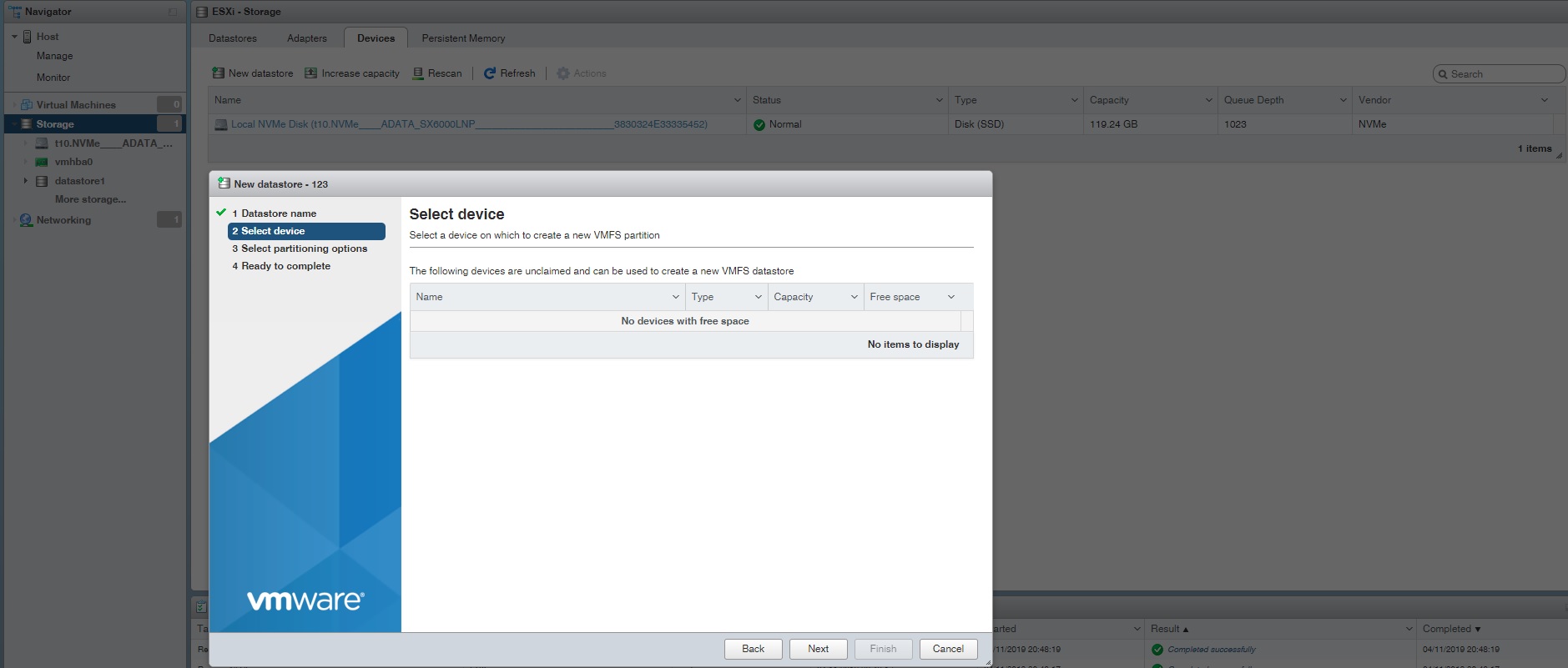Click the Navigator panel icon

[x=15, y=12]
